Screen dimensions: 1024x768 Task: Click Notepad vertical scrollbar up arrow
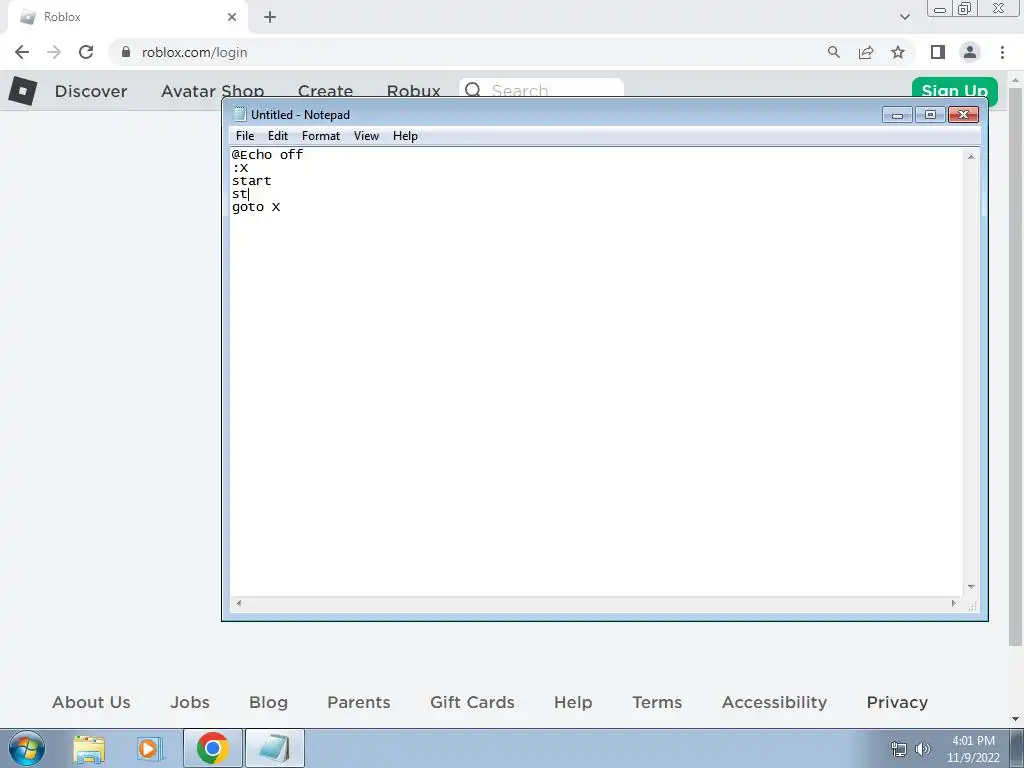[971, 157]
